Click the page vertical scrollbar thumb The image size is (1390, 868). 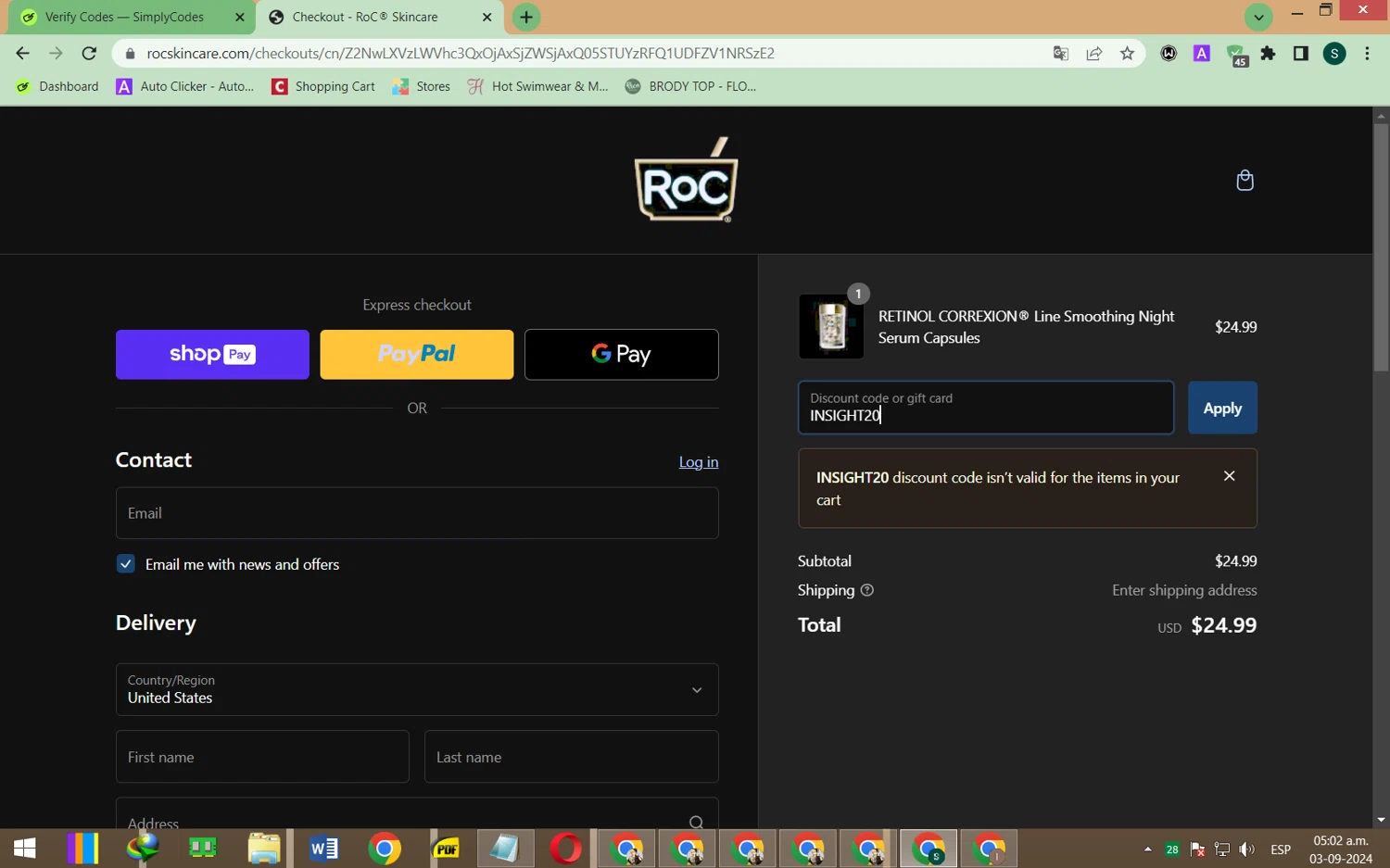click(1381, 245)
